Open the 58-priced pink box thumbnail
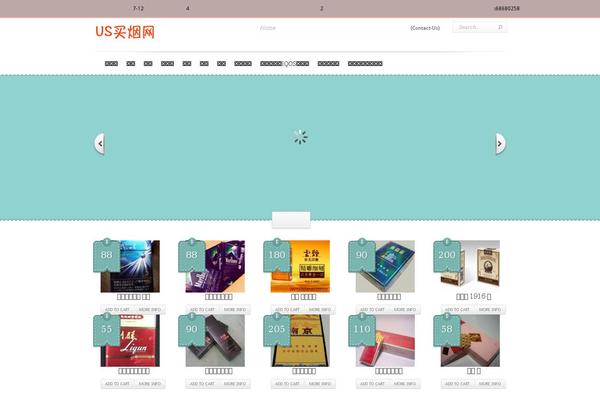The height and width of the screenshot is (400, 600). click(x=470, y=341)
